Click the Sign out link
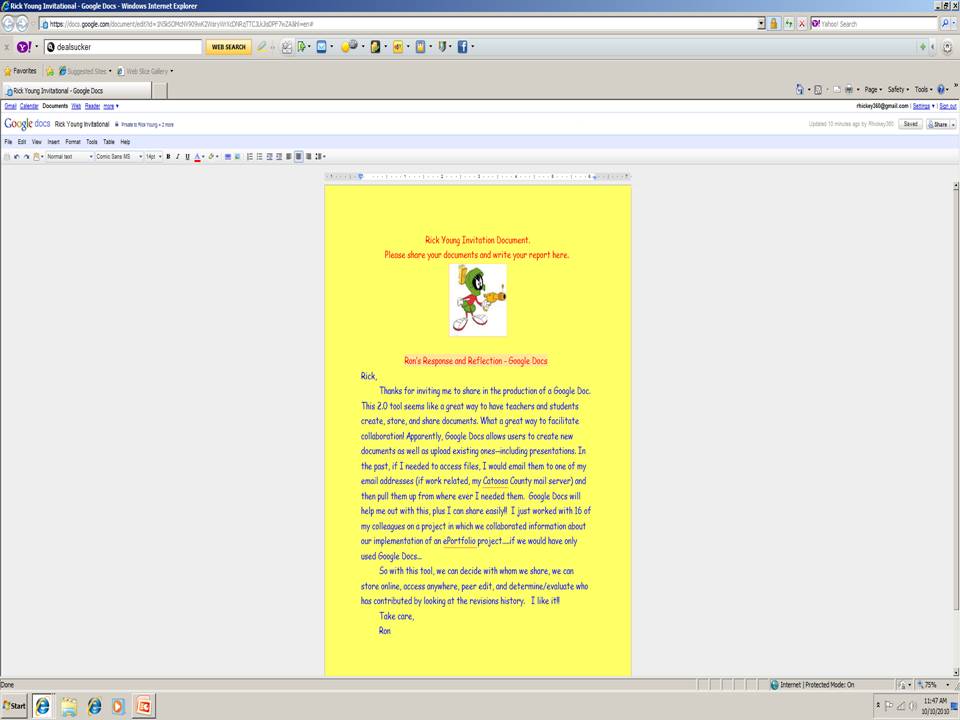The height and width of the screenshot is (720, 960). point(948,106)
